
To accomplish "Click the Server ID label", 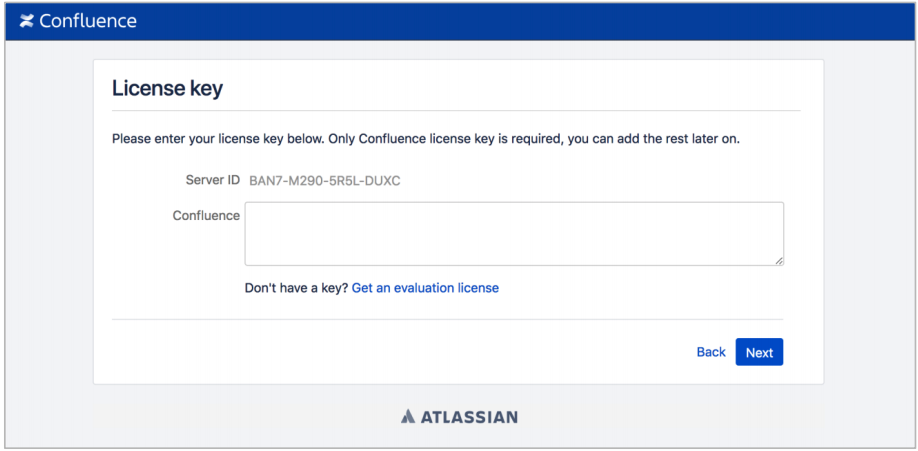I will pyautogui.click(x=212, y=181).
